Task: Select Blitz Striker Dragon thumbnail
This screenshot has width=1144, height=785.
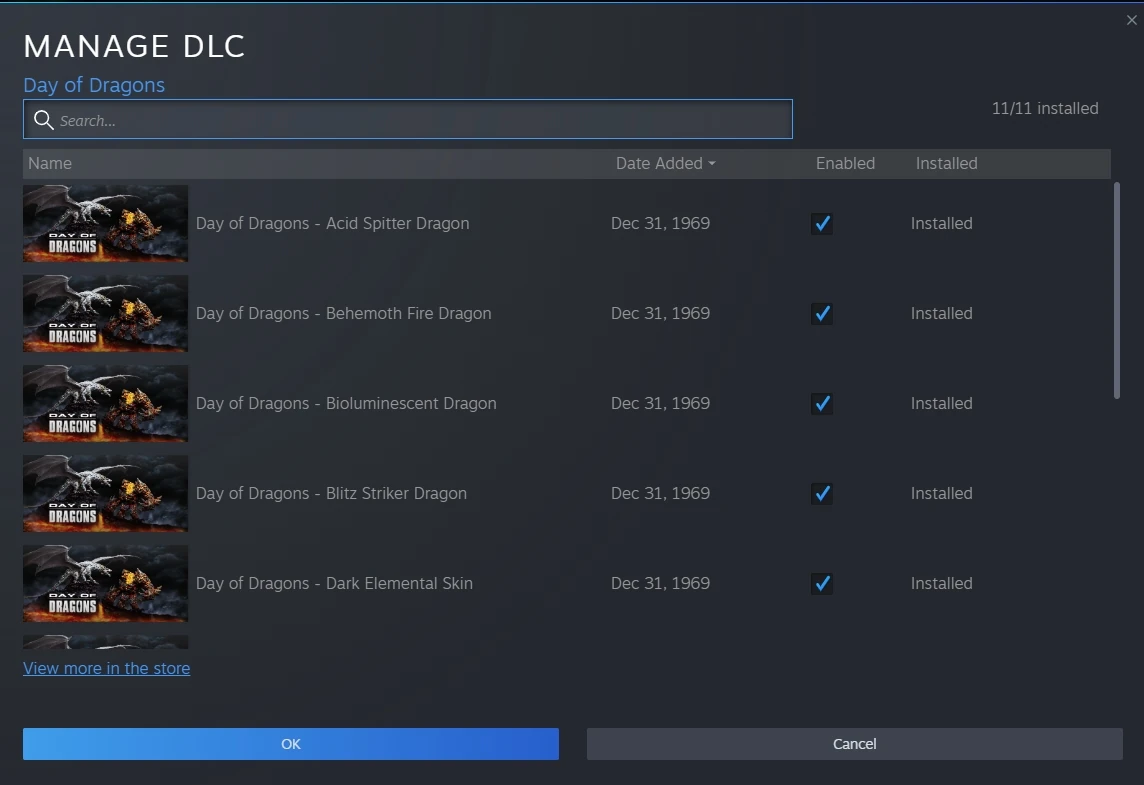Action: [105, 493]
